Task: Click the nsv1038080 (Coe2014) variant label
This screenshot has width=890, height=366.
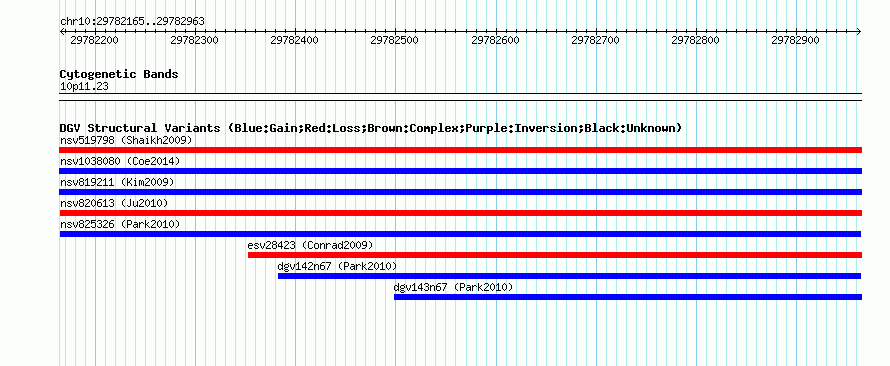Action: point(120,161)
